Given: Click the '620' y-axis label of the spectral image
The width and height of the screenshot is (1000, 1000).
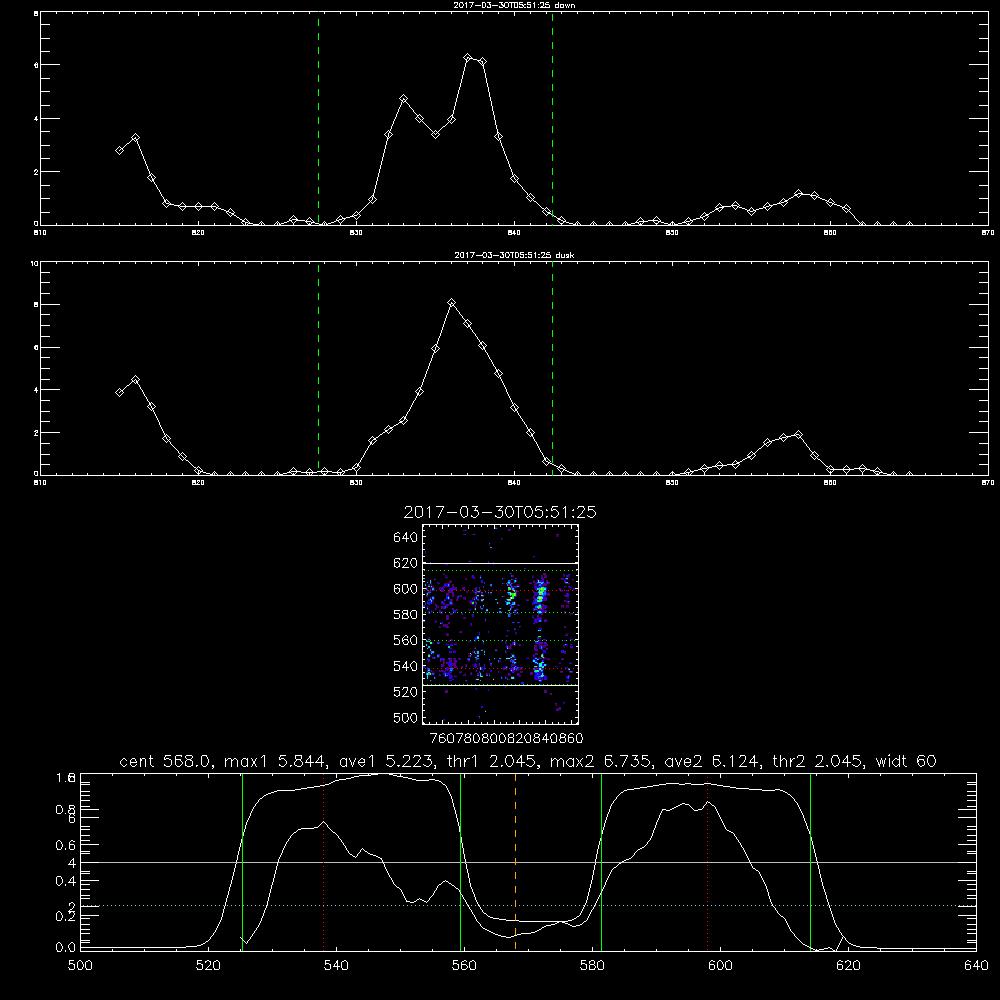Looking at the screenshot, I should [405, 563].
